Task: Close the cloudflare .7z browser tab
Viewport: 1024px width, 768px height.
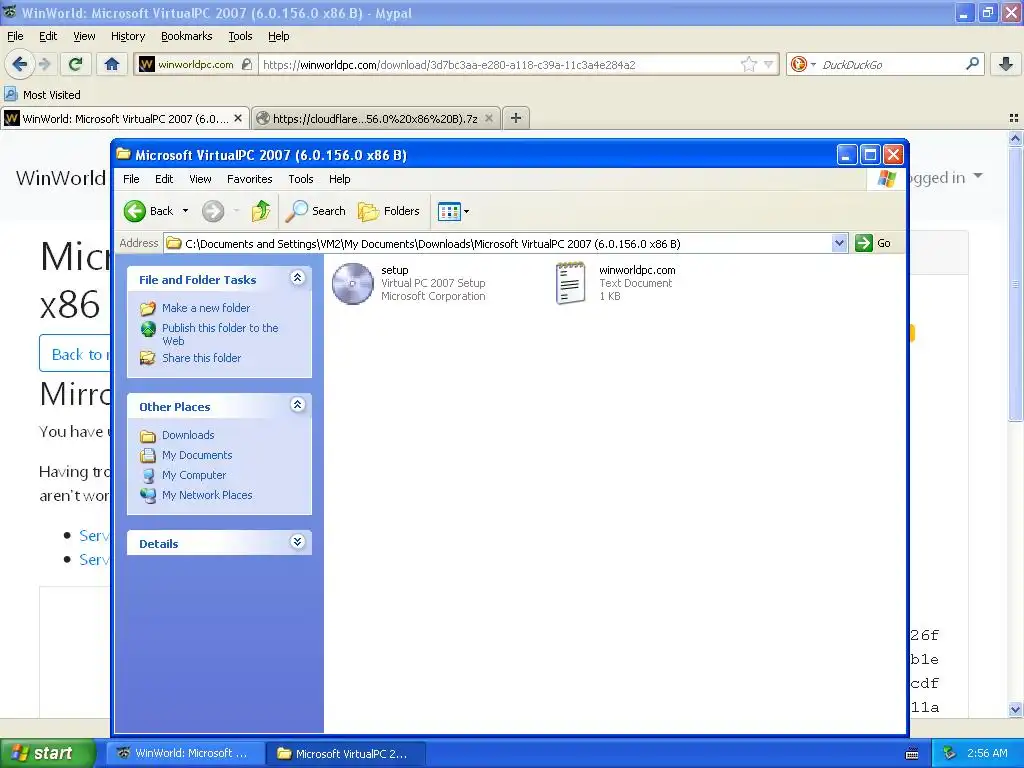Action: pyautogui.click(x=488, y=118)
